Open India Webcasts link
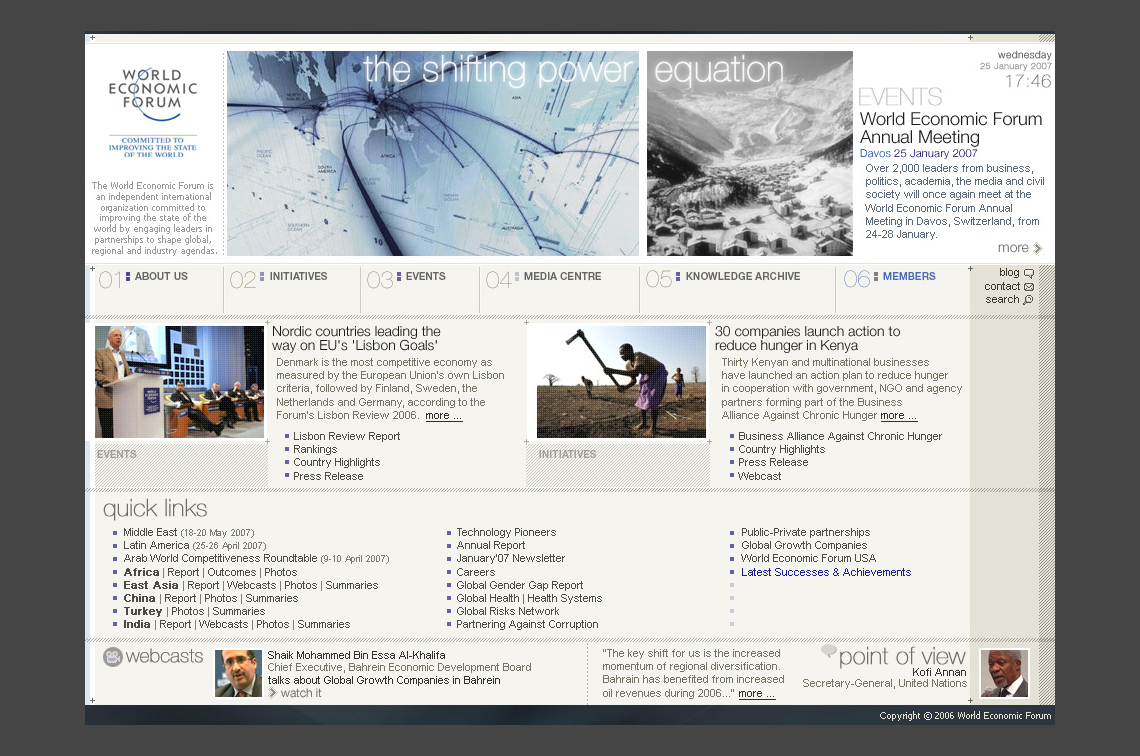The image size is (1140, 756). coord(223,624)
